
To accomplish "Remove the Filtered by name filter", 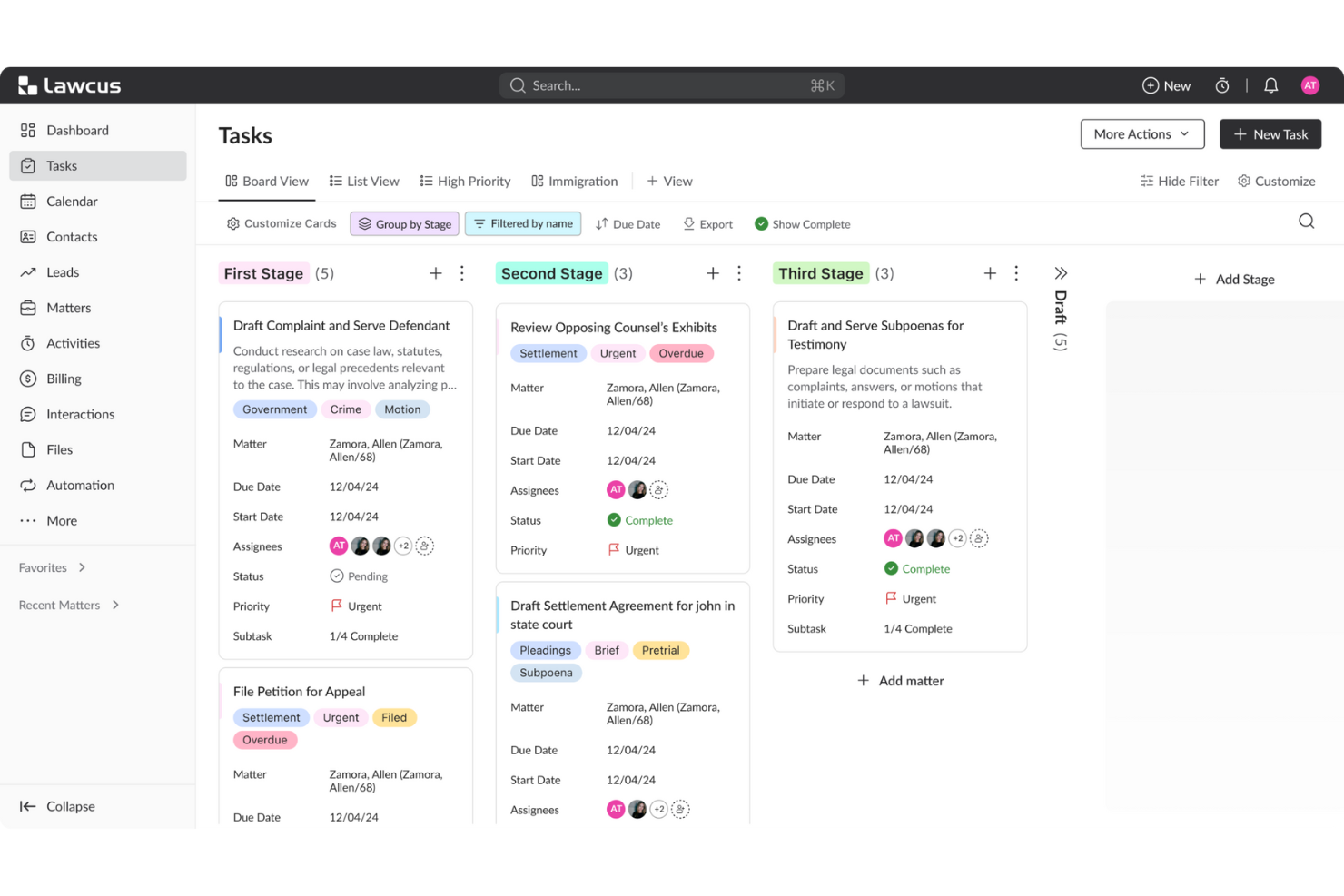I will coord(523,223).
